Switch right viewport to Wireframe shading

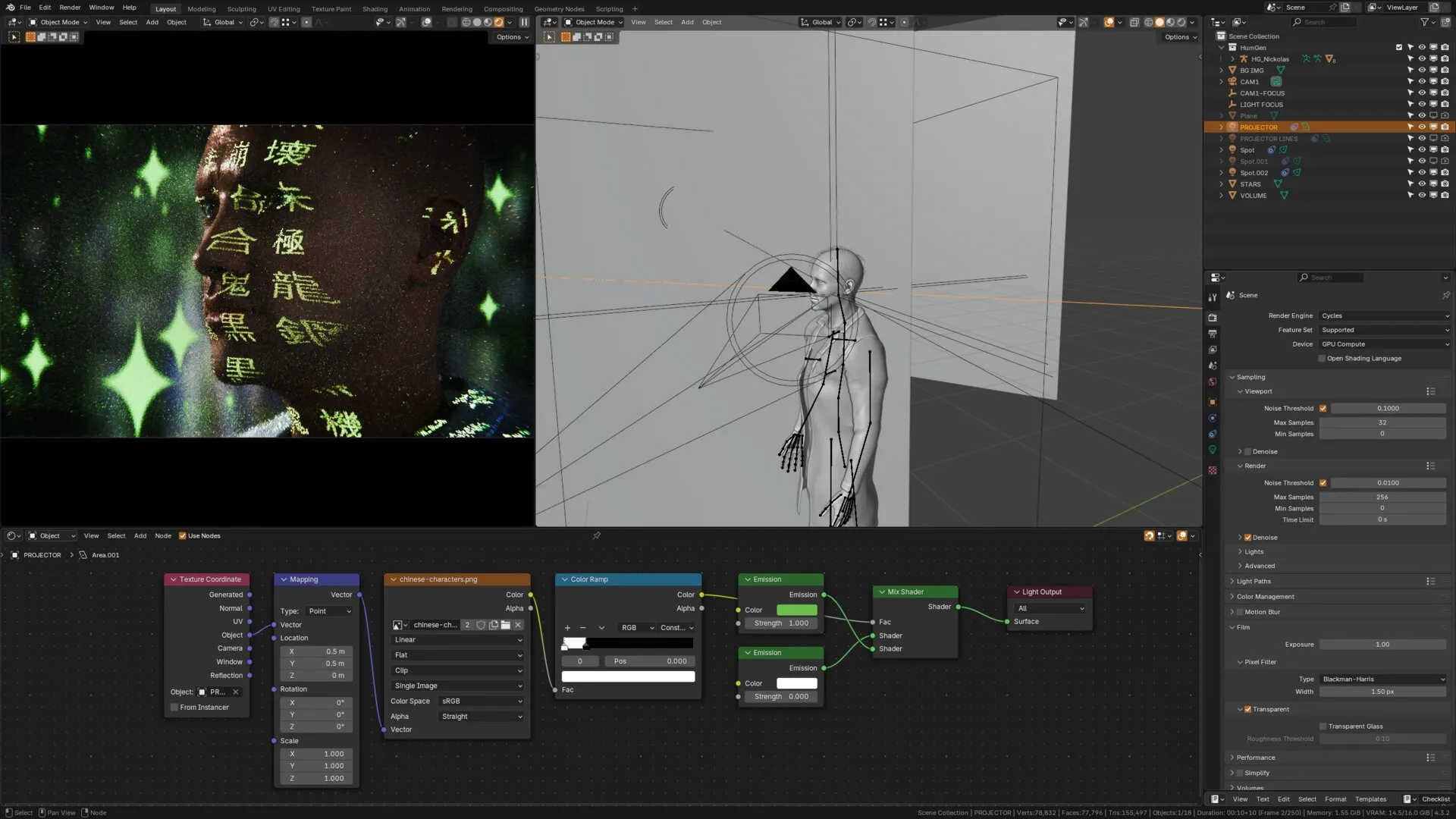point(1149,22)
